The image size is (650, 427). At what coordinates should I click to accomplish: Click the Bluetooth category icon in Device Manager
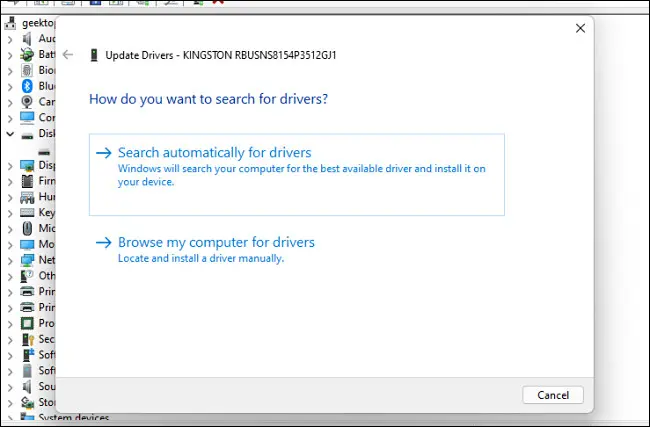[x=27, y=86]
